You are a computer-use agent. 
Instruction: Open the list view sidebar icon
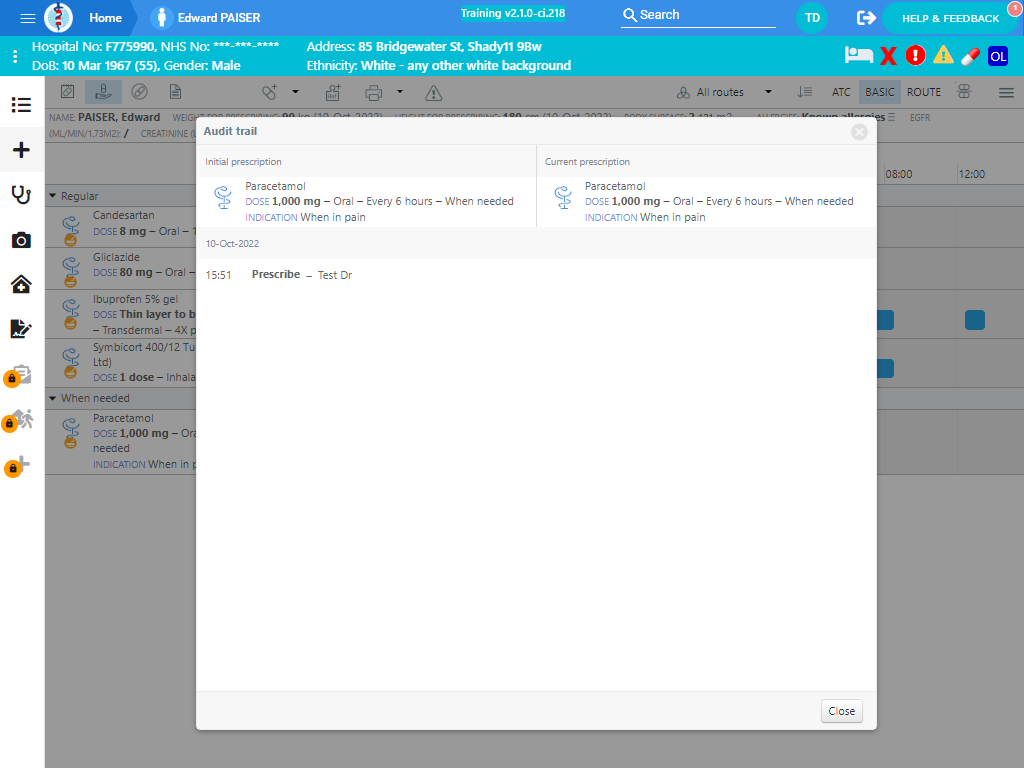click(x=22, y=104)
